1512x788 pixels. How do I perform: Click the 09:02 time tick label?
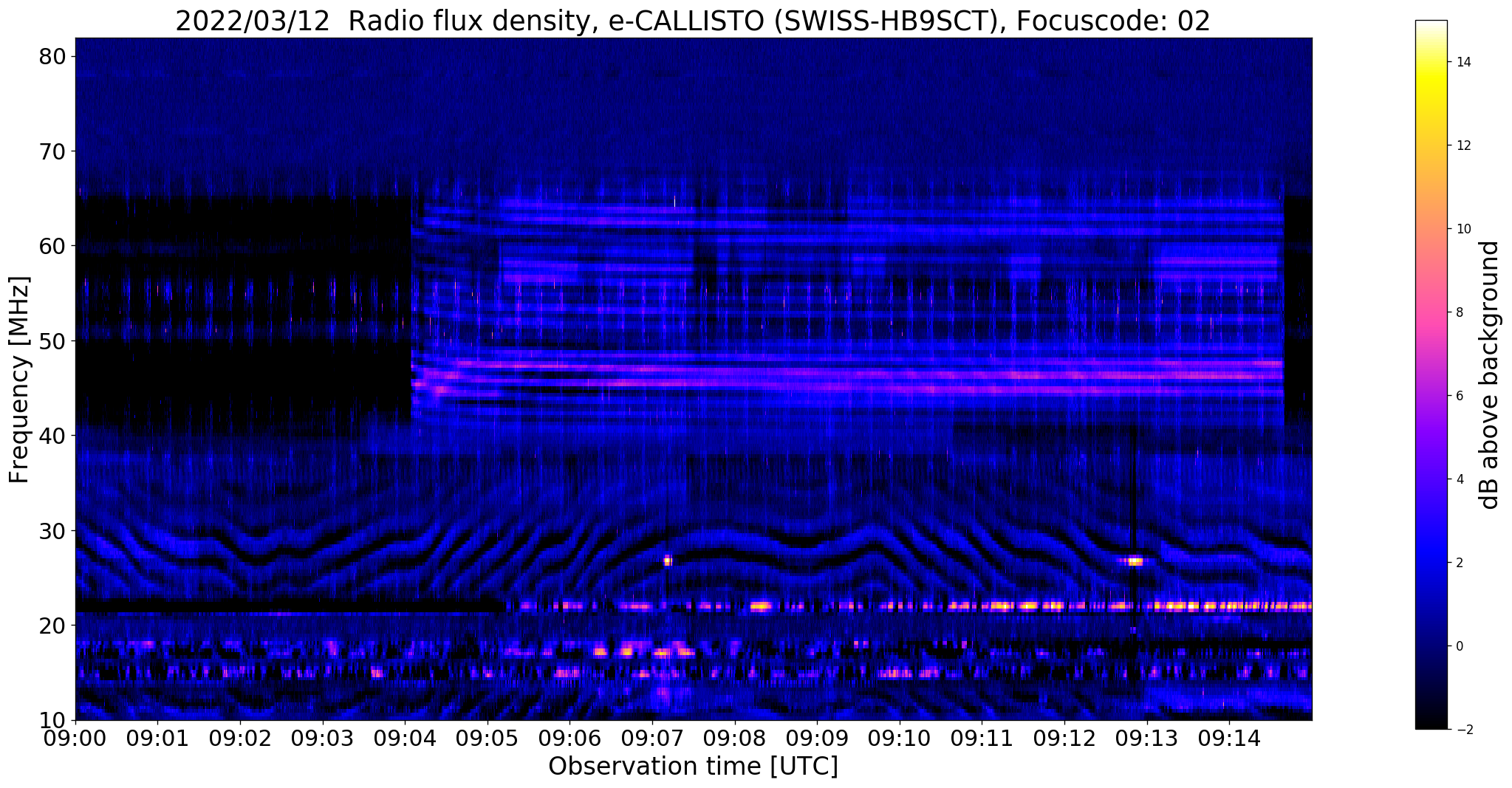(240, 737)
